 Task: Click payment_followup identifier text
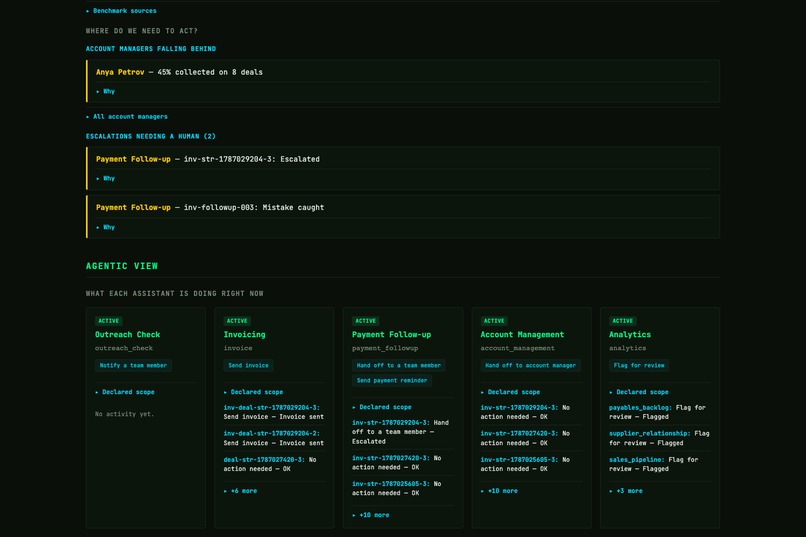coord(385,348)
